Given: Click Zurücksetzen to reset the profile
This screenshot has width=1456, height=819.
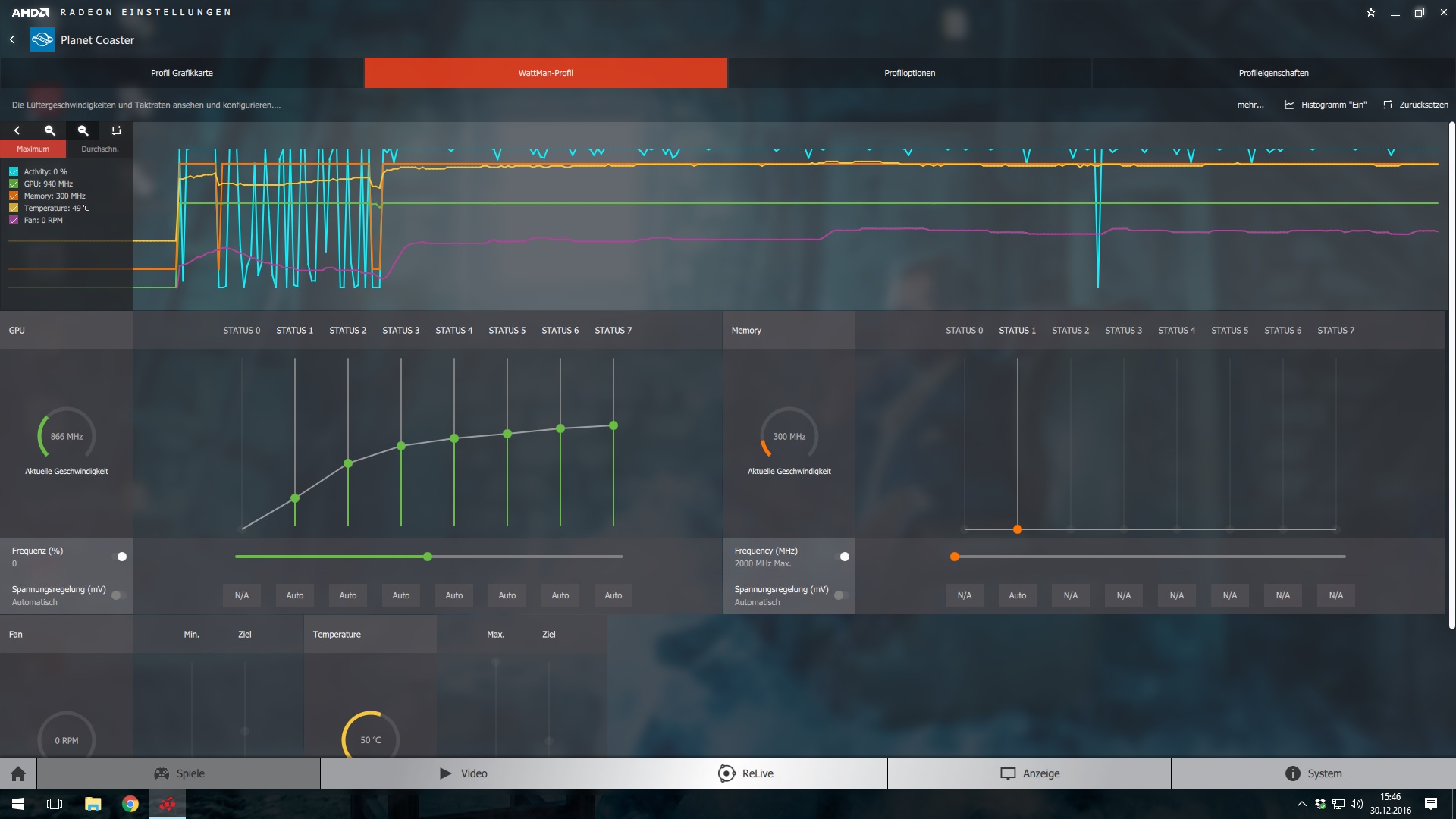Looking at the screenshot, I should tap(1415, 105).
